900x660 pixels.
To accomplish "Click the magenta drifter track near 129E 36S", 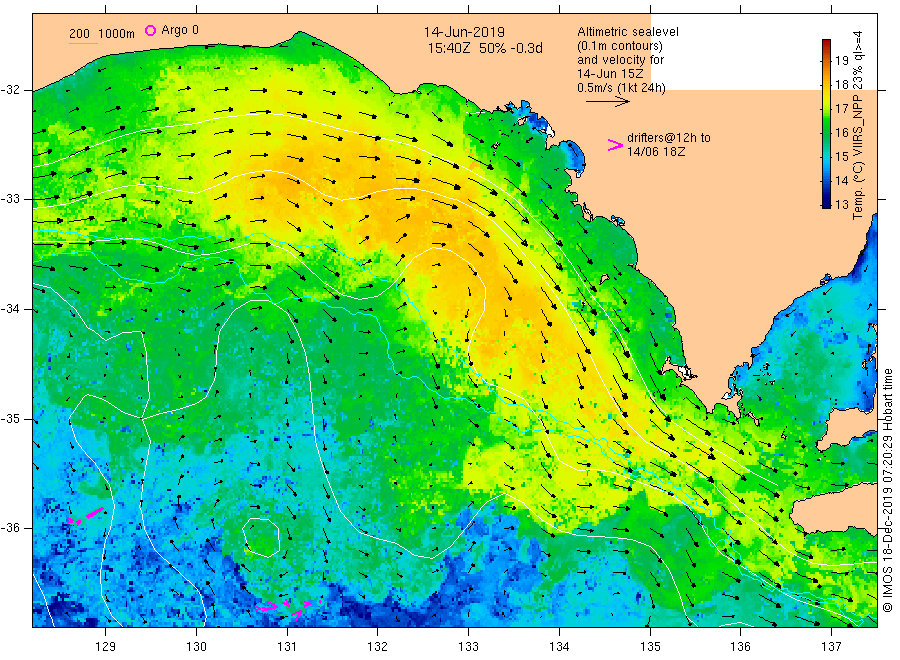I will (x=85, y=517).
